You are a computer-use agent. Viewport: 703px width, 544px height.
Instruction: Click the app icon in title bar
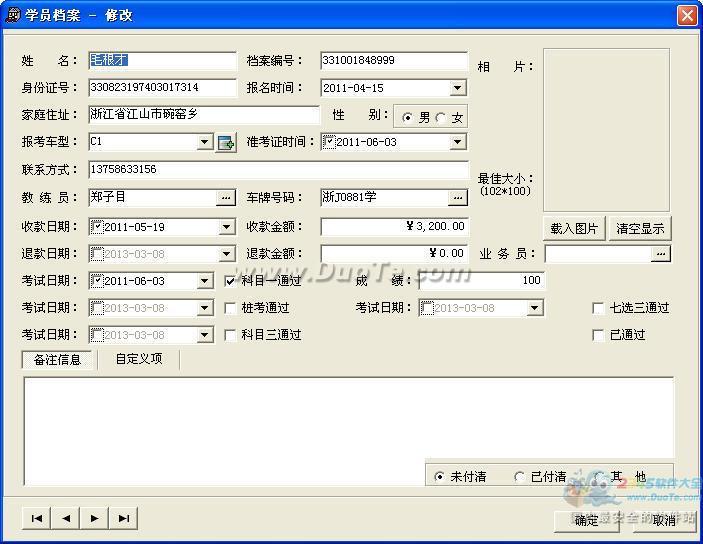click(x=13, y=15)
